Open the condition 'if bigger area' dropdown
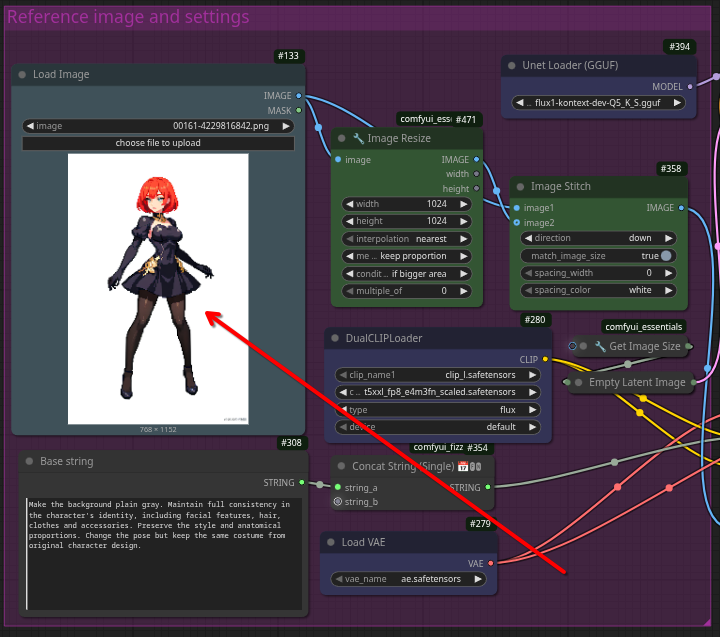 point(406,274)
